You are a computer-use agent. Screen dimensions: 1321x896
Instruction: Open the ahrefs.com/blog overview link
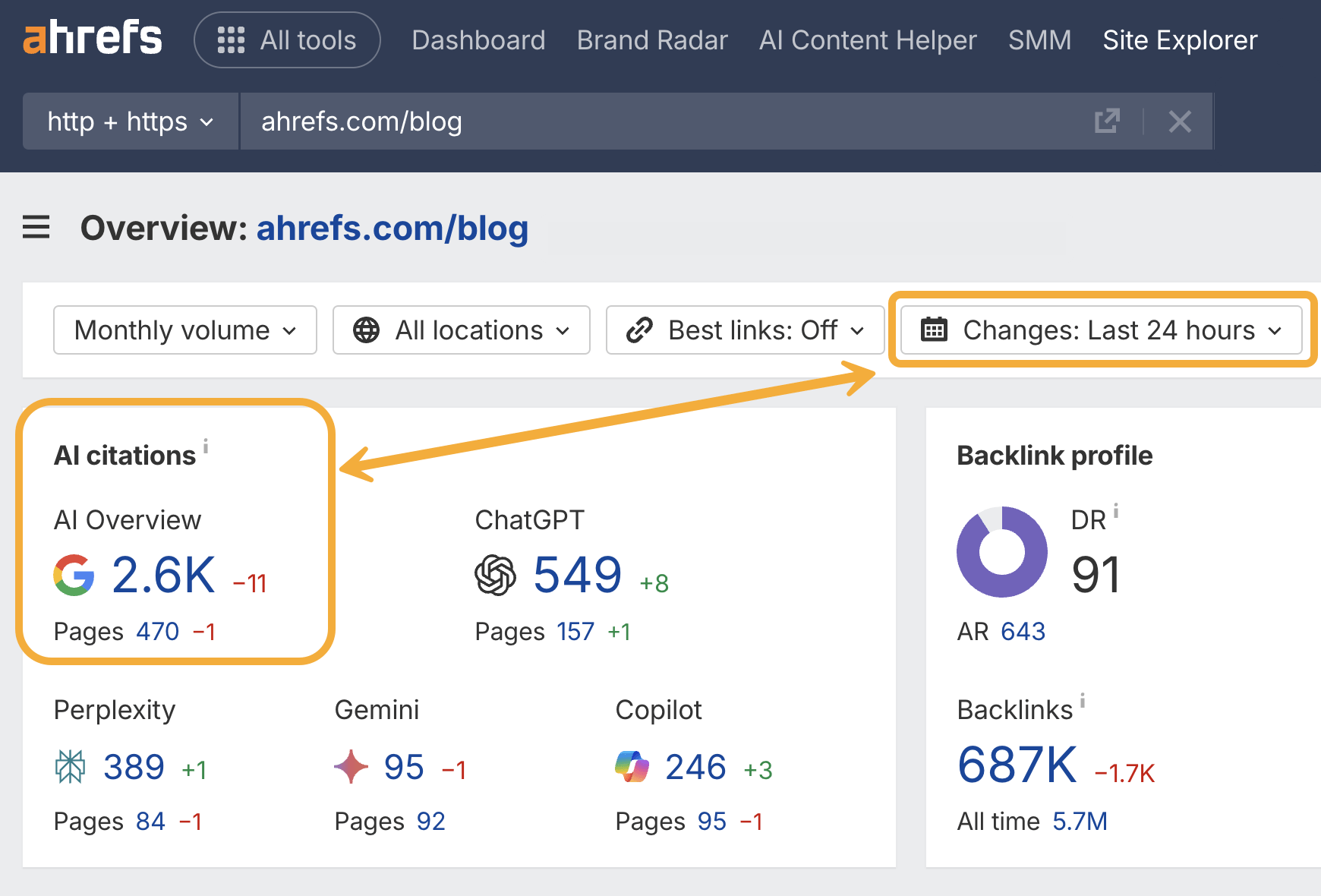point(392,227)
